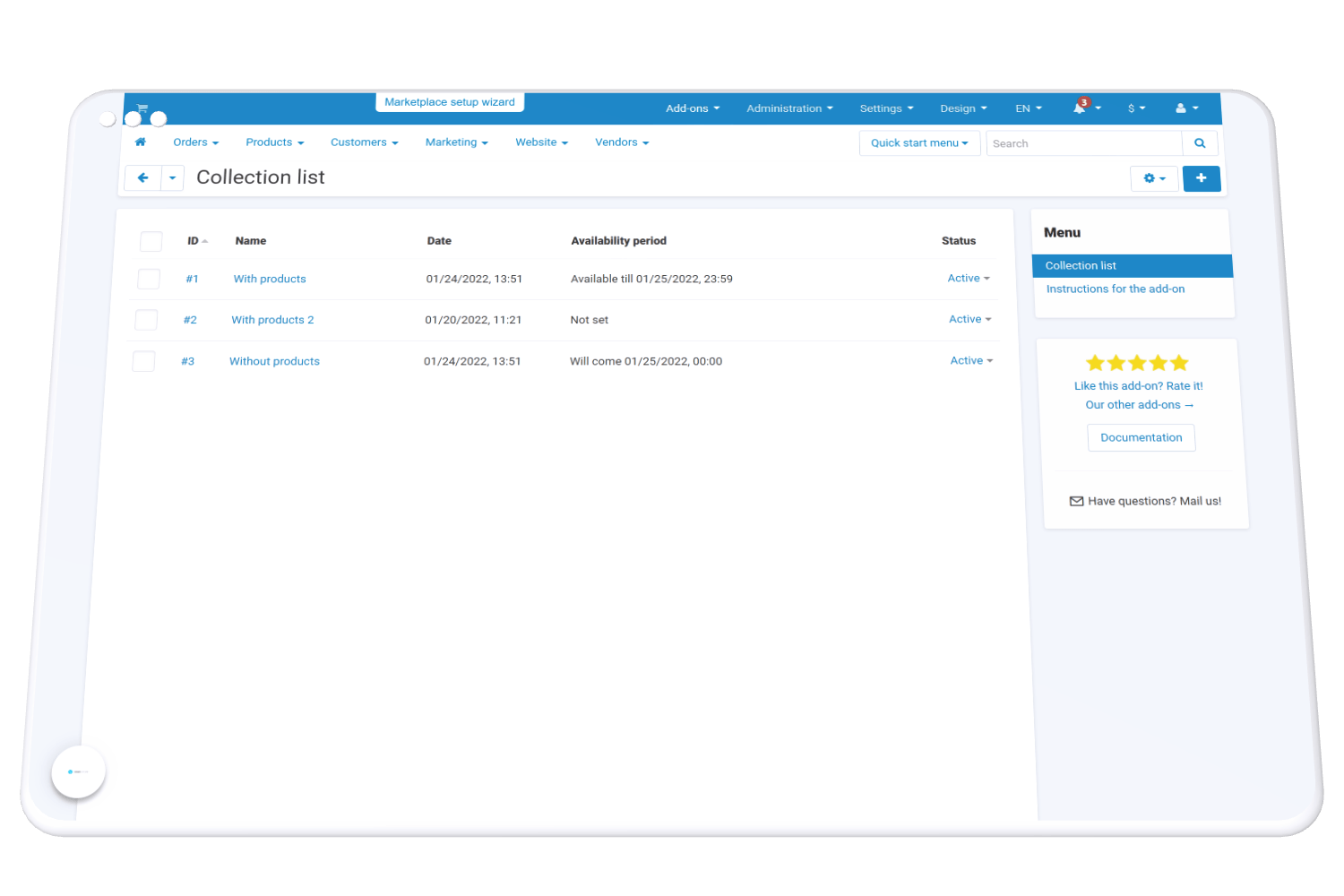Viewport: 1344px width, 896px height.
Task: Open the Design menu
Action: 963,108
